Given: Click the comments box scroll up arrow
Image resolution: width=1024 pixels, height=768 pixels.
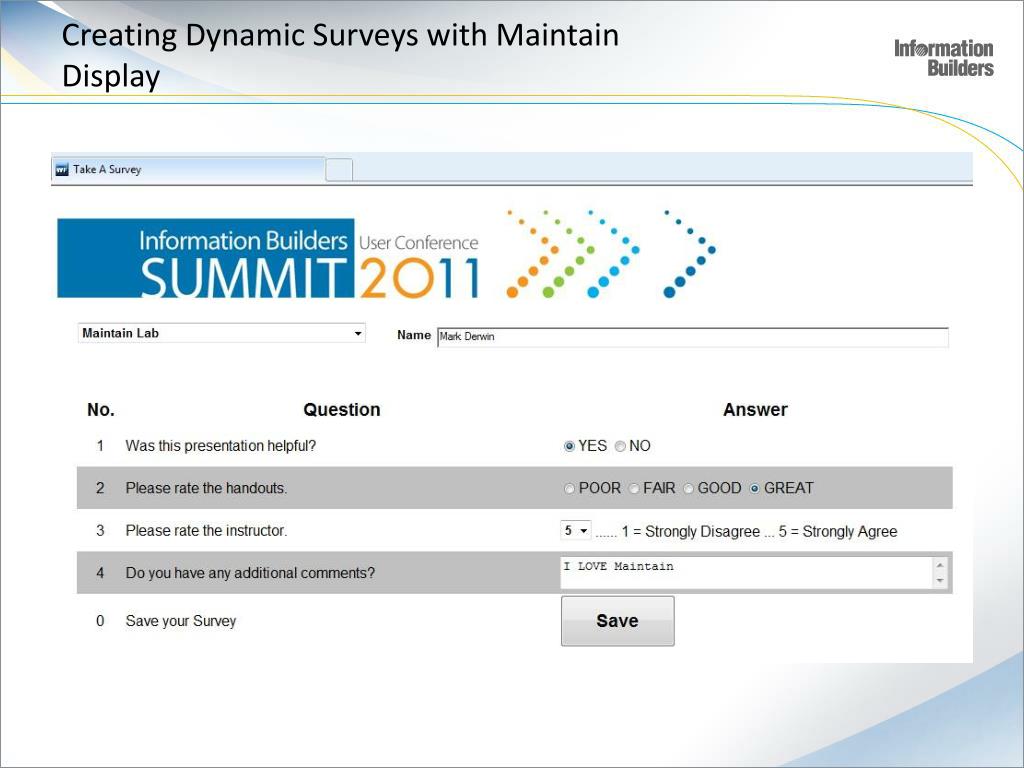Looking at the screenshot, I should (x=940, y=566).
